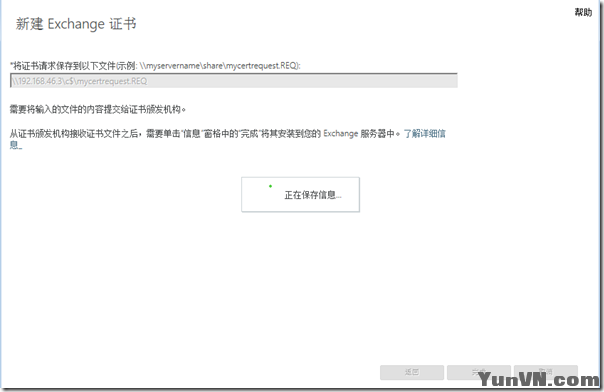Viewport: 604px width, 392px height.
Task: Click the 新建 Exchange 证书 heading
Action: click(x=76, y=24)
